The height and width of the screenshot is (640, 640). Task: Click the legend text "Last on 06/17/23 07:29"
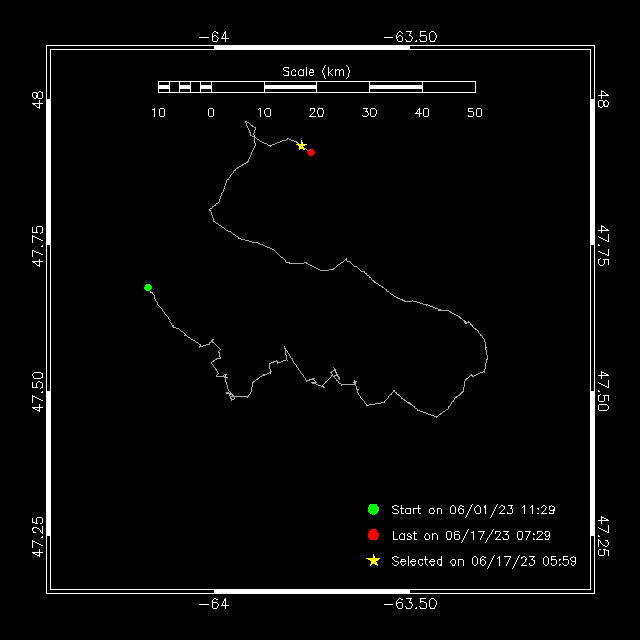471,536
